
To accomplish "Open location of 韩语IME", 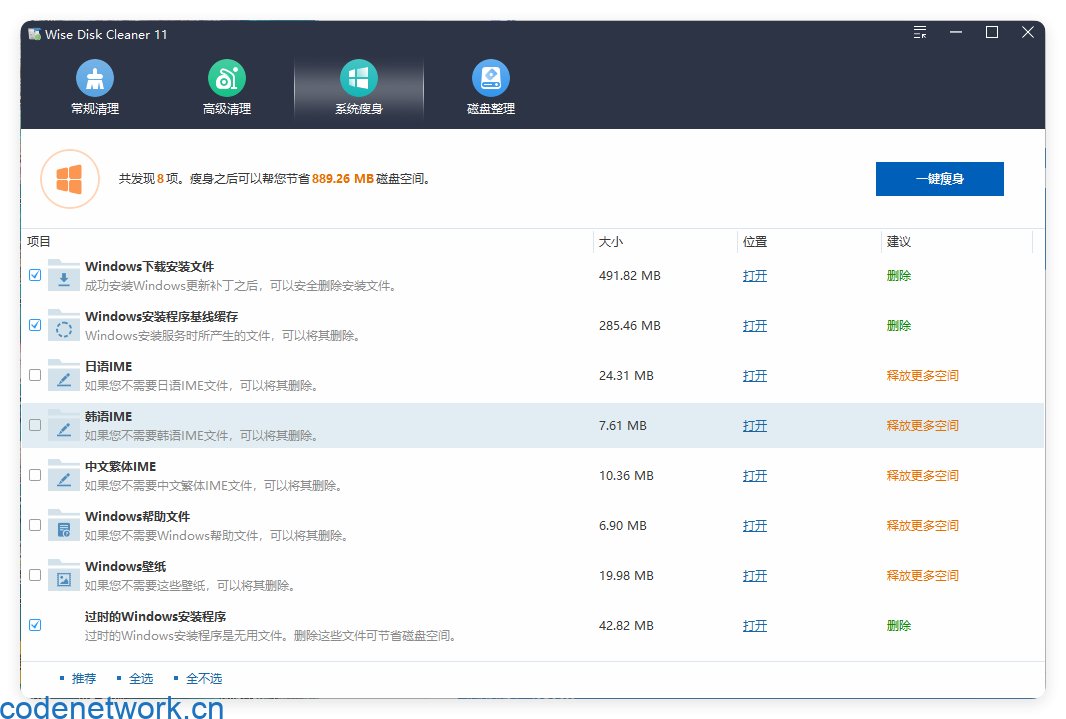I will [x=755, y=425].
